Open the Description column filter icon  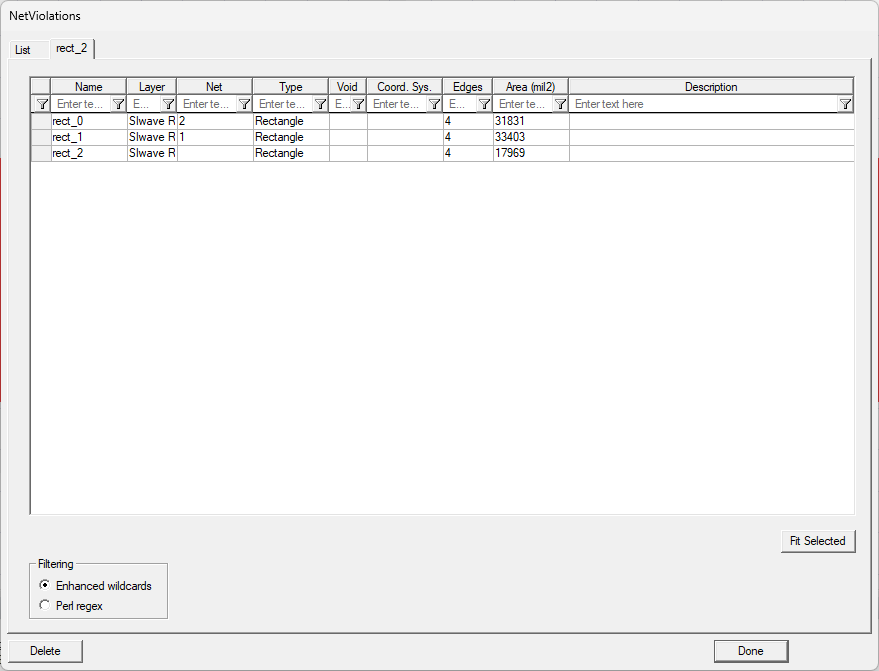[845, 104]
